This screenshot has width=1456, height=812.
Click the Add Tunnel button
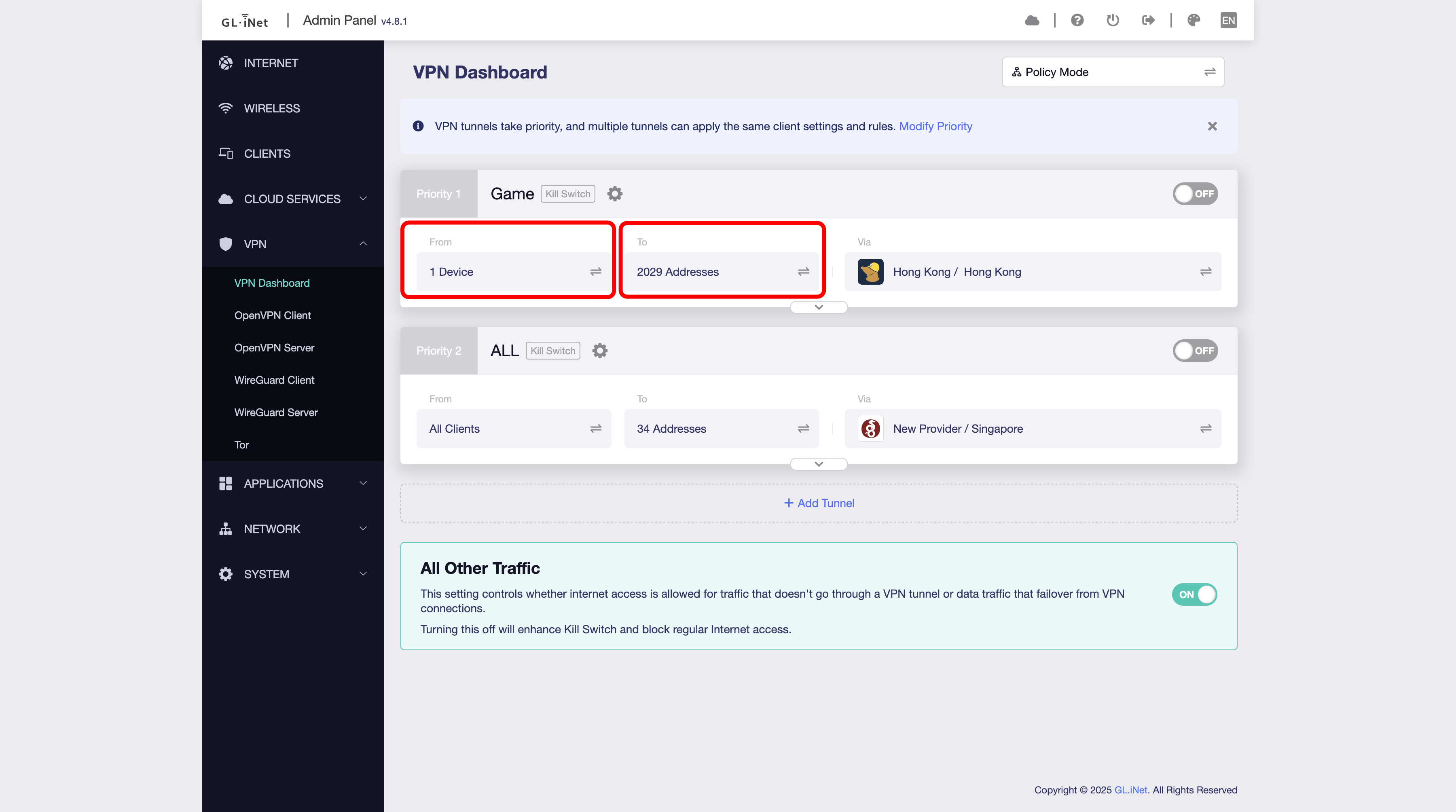[819, 503]
